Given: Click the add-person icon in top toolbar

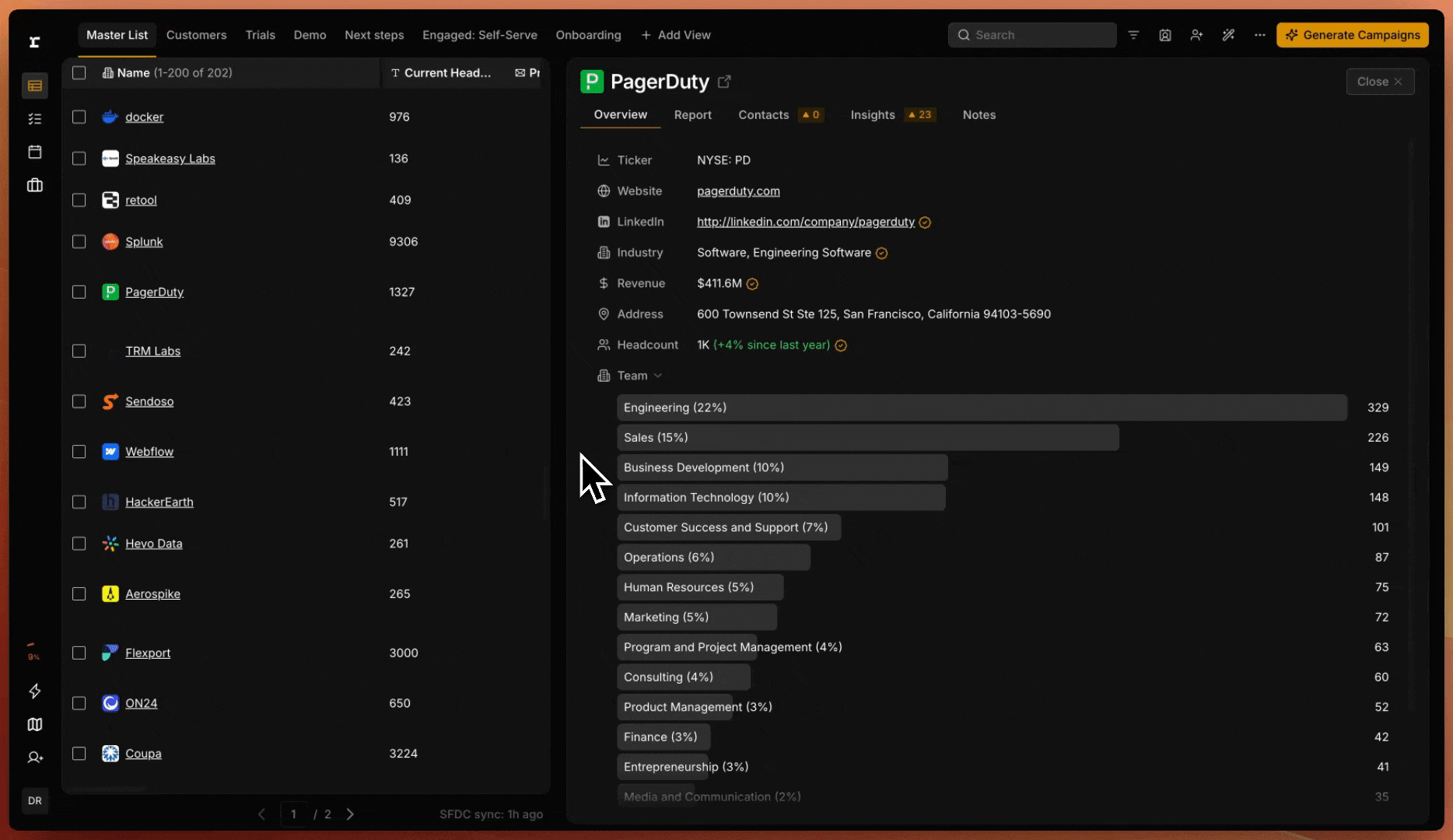Looking at the screenshot, I should tap(1196, 35).
